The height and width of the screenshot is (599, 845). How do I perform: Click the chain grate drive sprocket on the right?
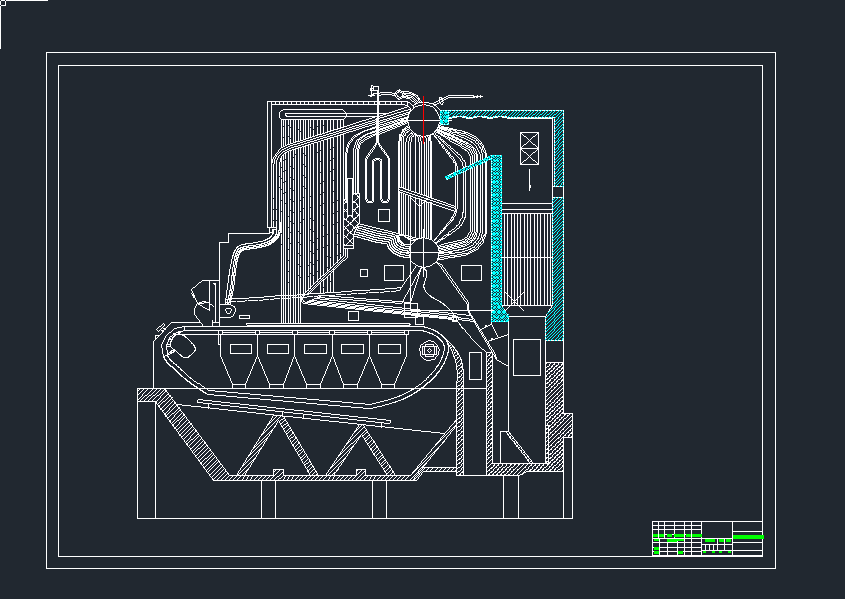coord(430,350)
